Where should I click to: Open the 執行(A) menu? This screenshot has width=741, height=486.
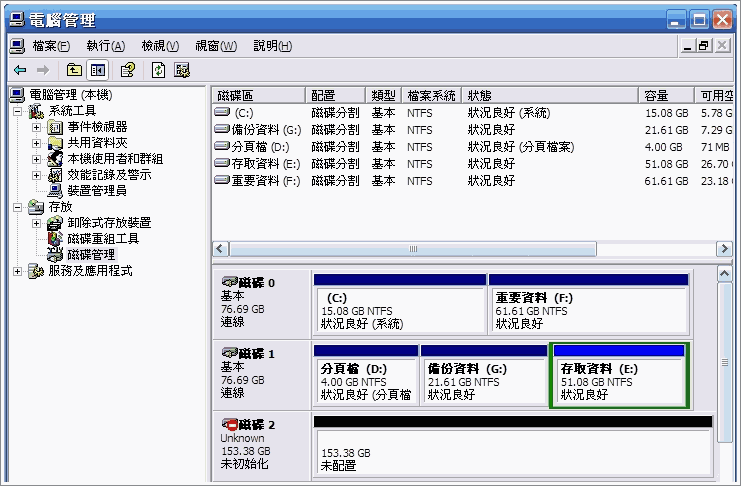click(106, 46)
